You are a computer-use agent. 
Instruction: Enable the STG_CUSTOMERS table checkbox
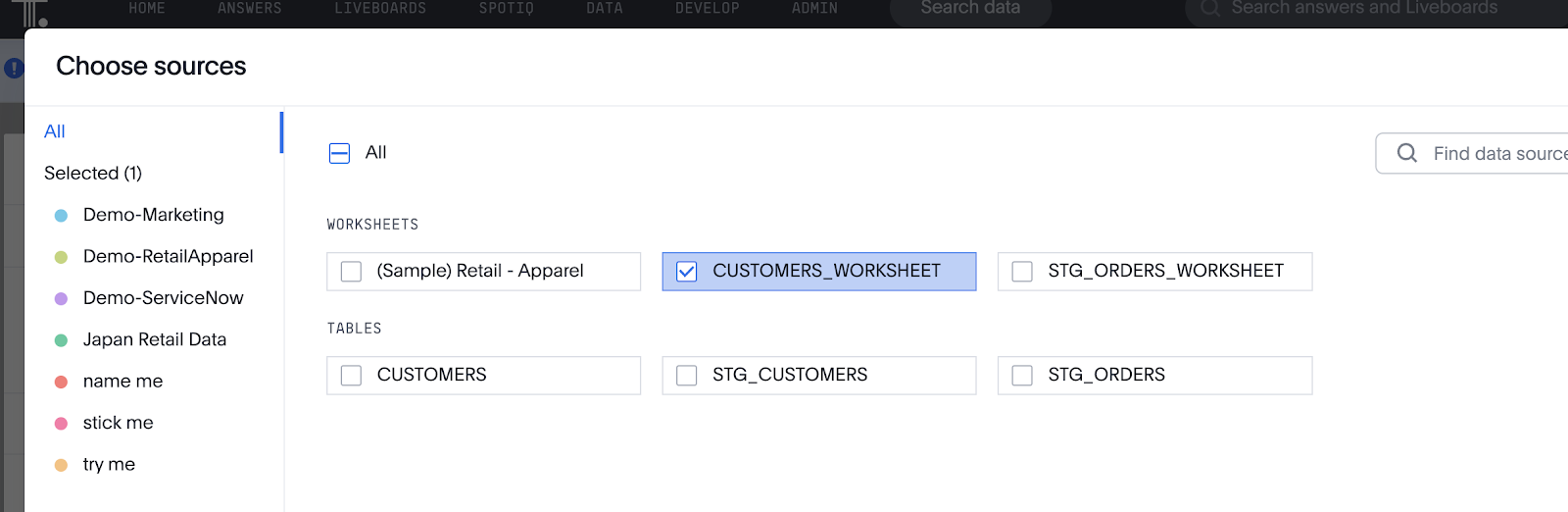tap(687, 376)
